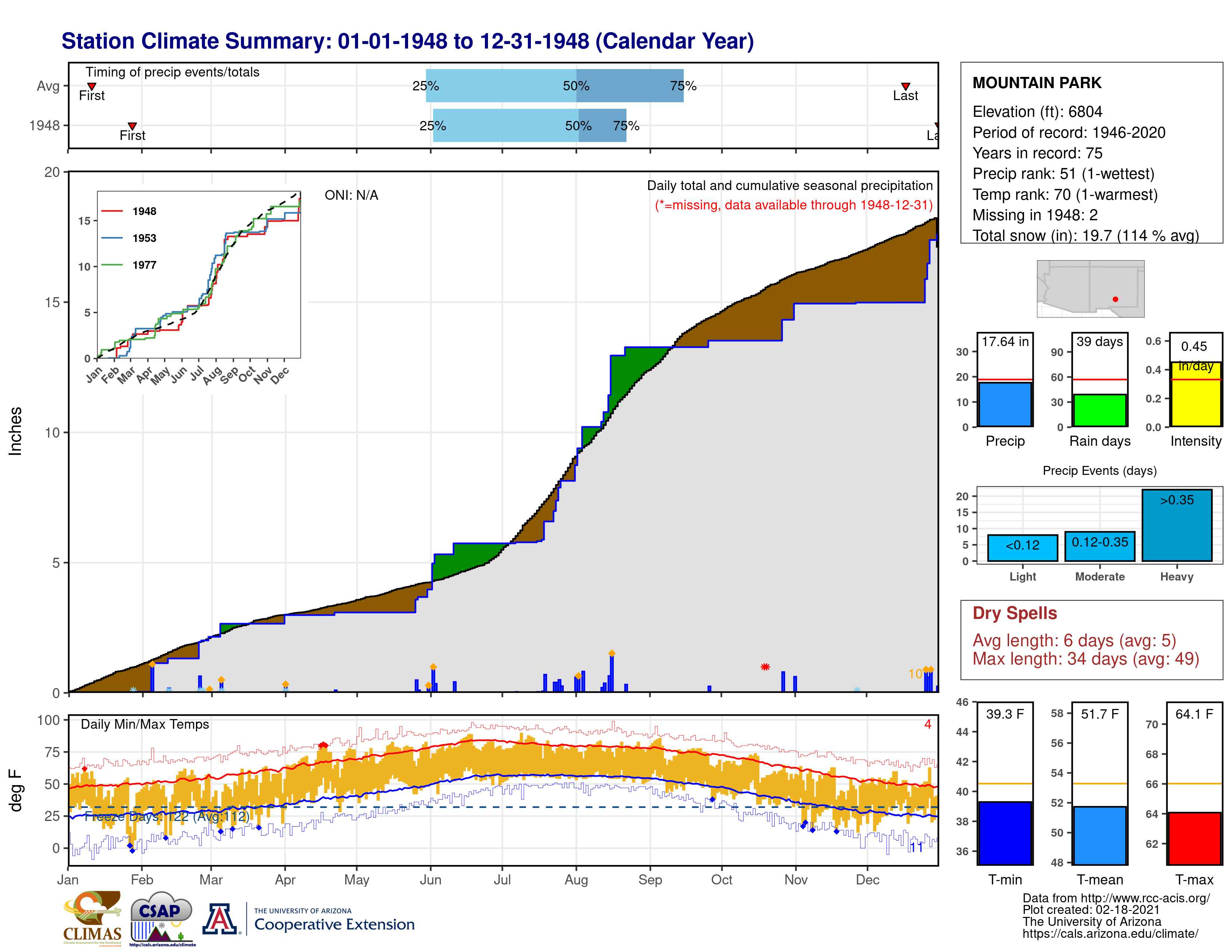The width and height of the screenshot is (1232, 952).
Task: Click the blue 1953 legend entry
Action: pyautogui.click(x=129, y=238)
